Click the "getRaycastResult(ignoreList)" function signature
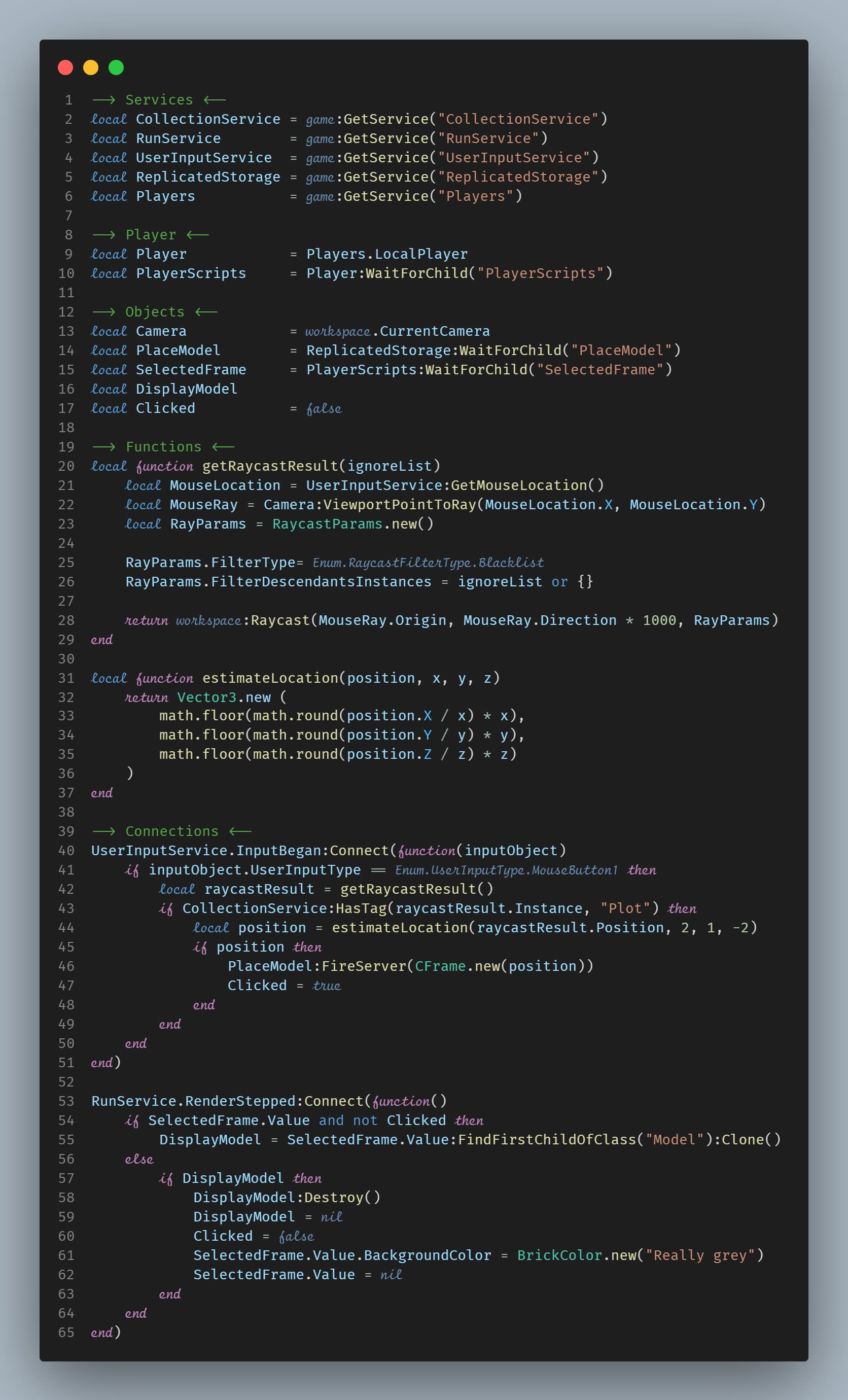Viewport: 848px width, 1400px height. 322,467
